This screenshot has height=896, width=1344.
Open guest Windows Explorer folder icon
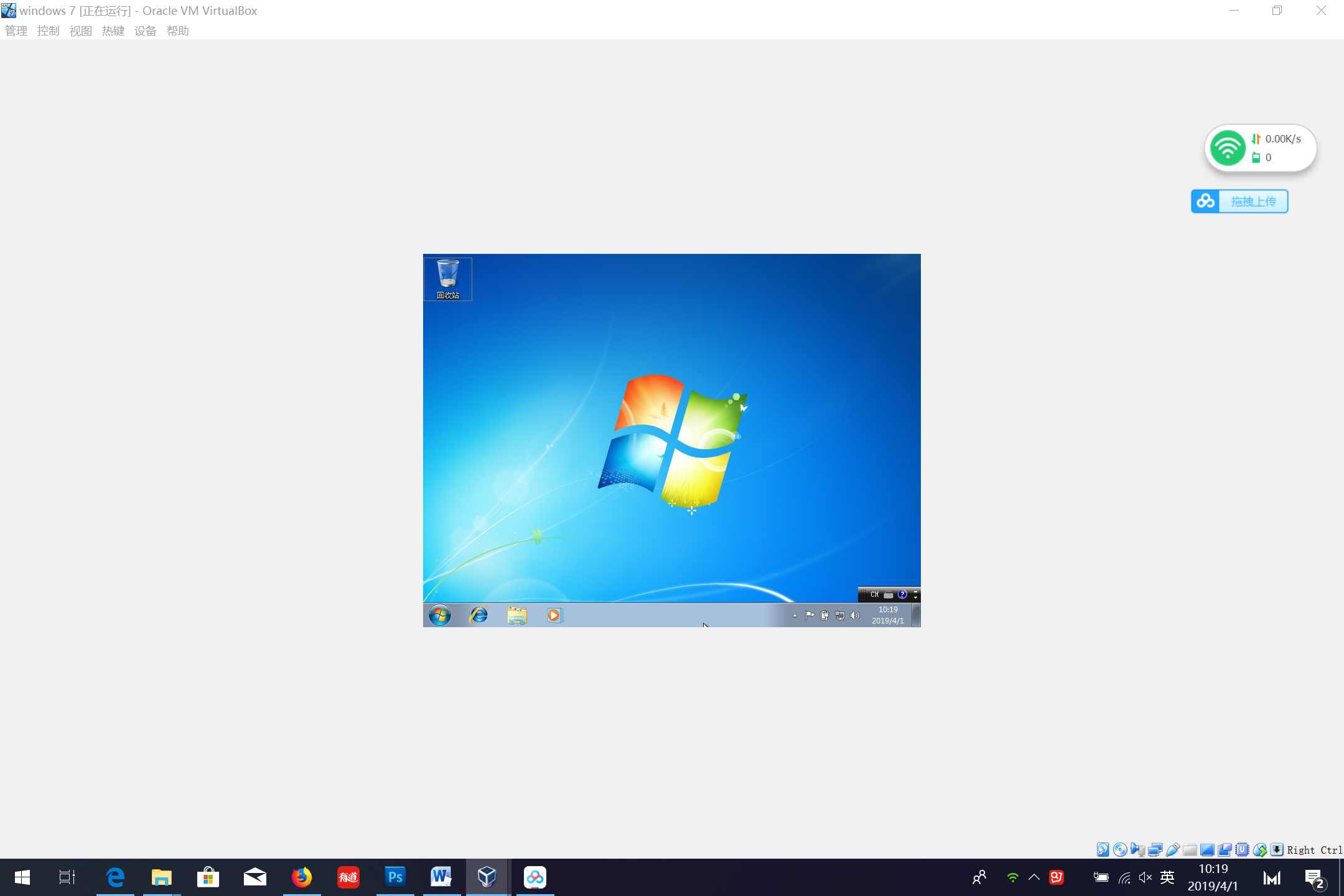[517, 615]
